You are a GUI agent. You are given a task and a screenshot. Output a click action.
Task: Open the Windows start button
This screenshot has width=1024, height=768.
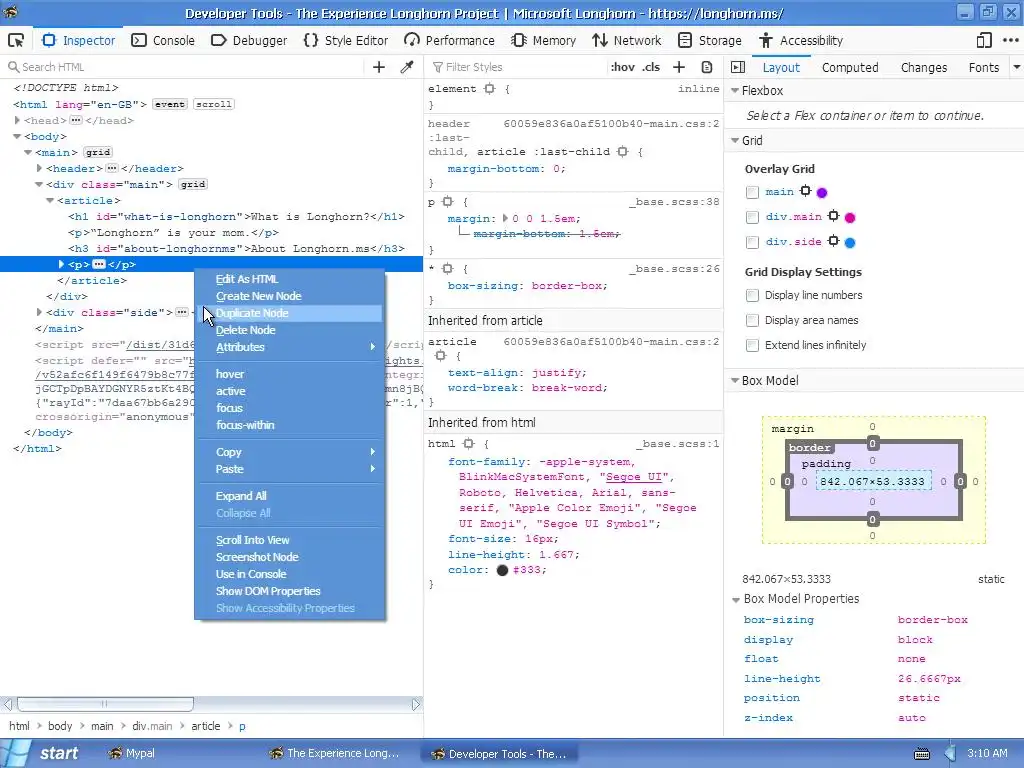(x=44, y=753)
